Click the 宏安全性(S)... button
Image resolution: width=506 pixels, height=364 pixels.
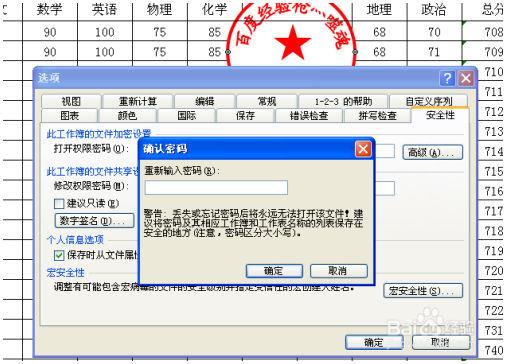423,291
